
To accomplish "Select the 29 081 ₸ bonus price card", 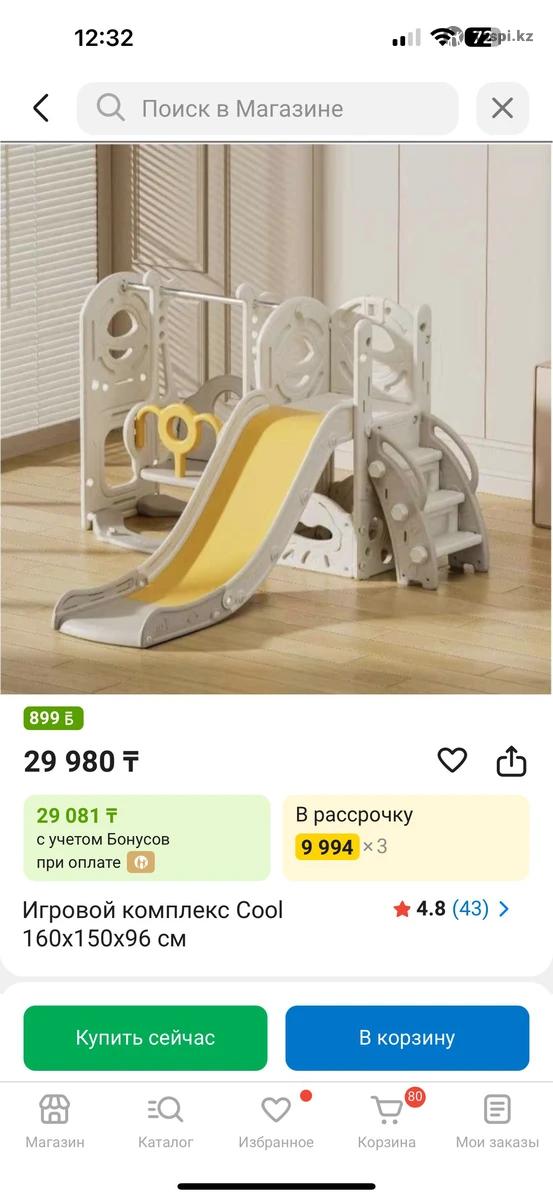I will tap(147, 838).
